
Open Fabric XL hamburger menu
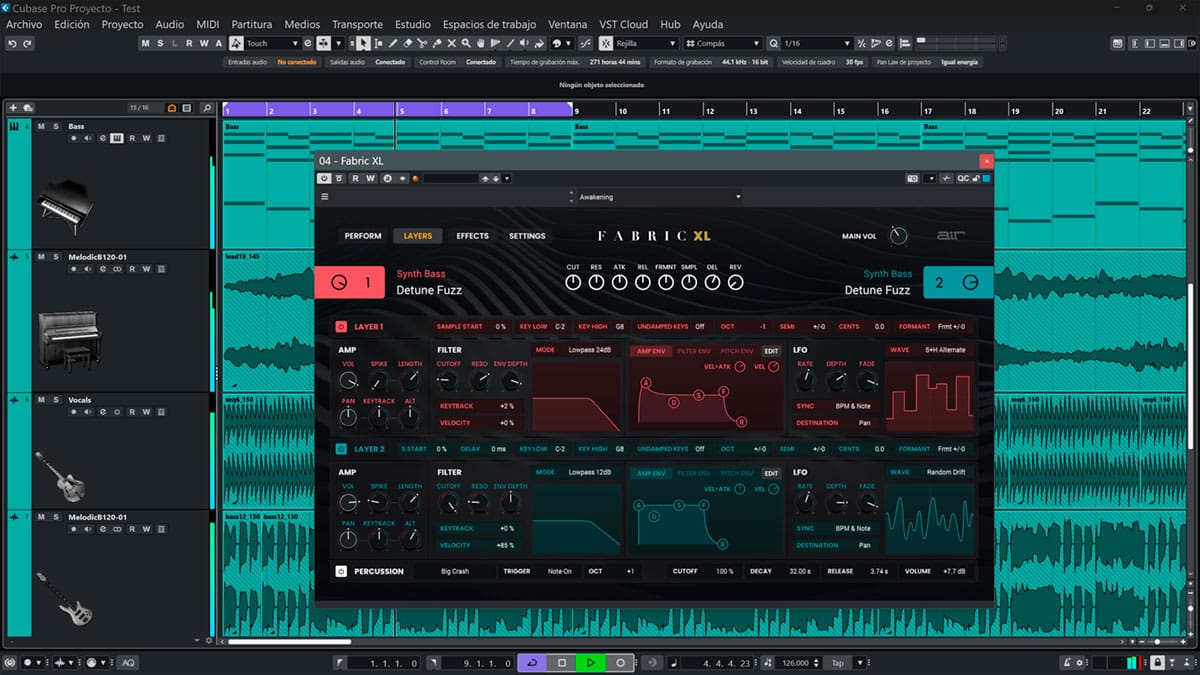click(325, 197)
